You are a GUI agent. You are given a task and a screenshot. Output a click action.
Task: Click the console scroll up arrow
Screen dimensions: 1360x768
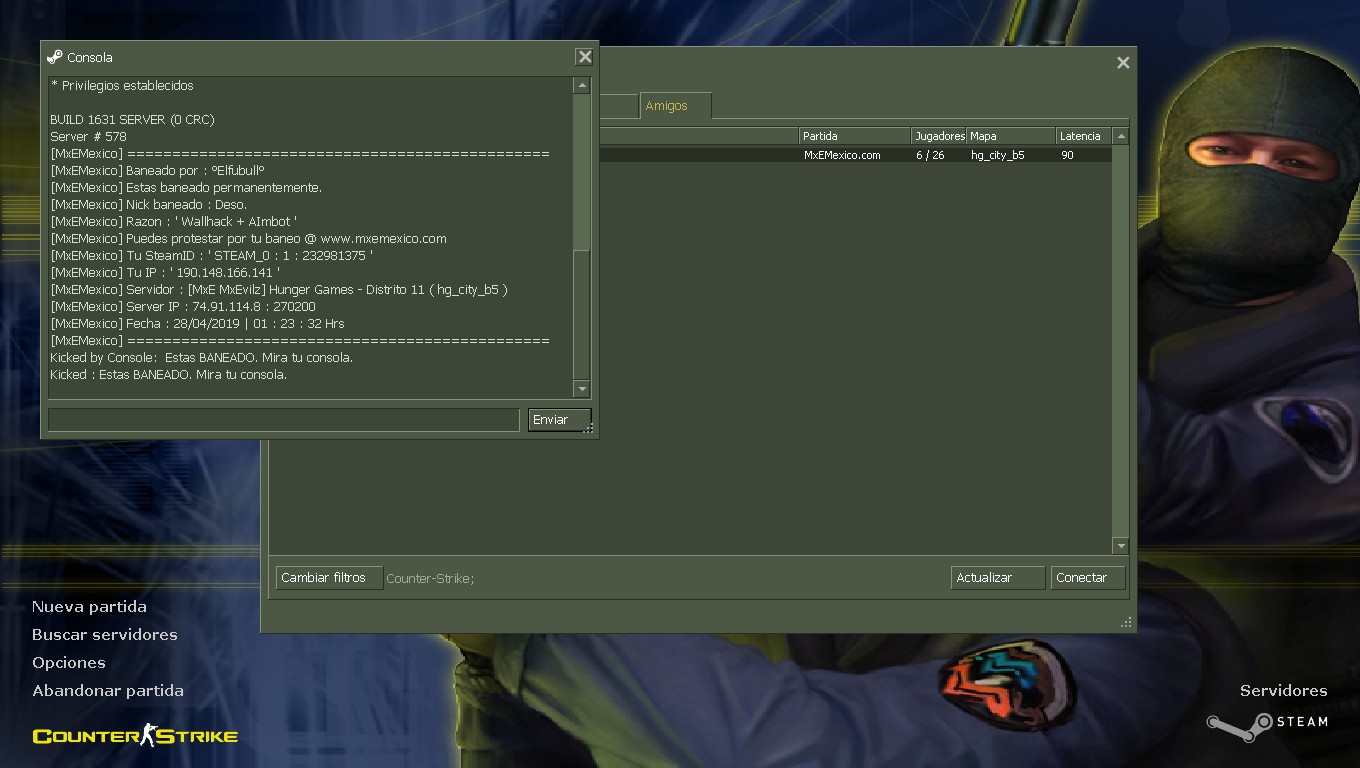[582, 86]
